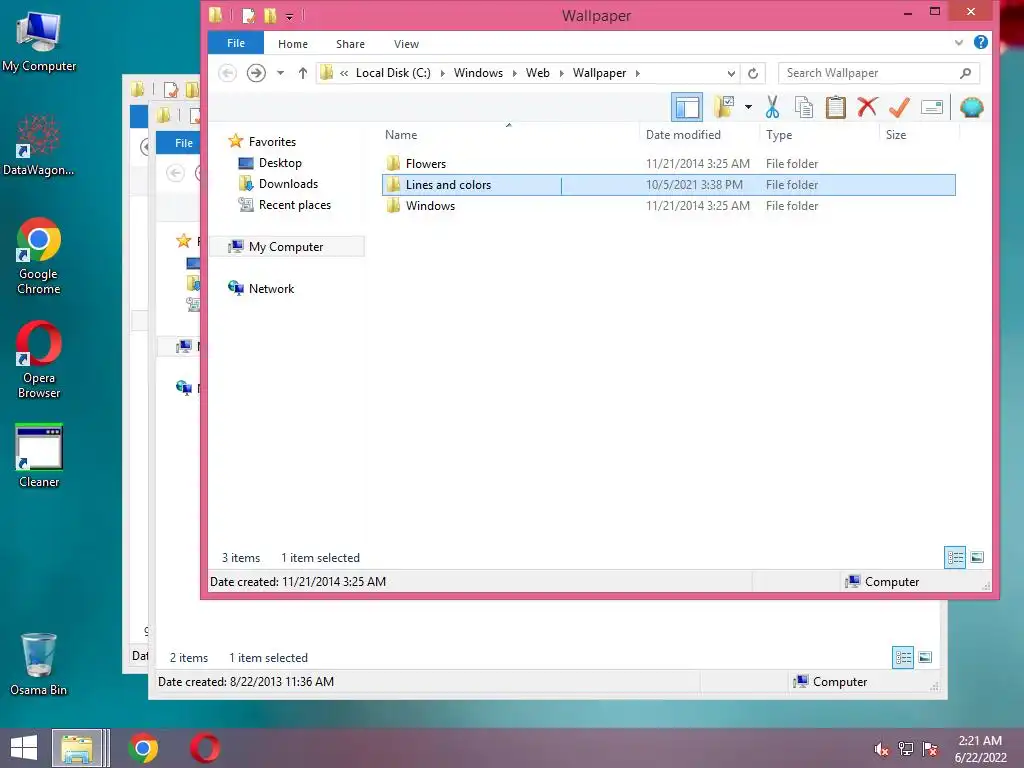The height and width of the screenshot is (768, 1024).
Task: Switch Wallpaper window to large icons view
Action: [x=977, y=558]
